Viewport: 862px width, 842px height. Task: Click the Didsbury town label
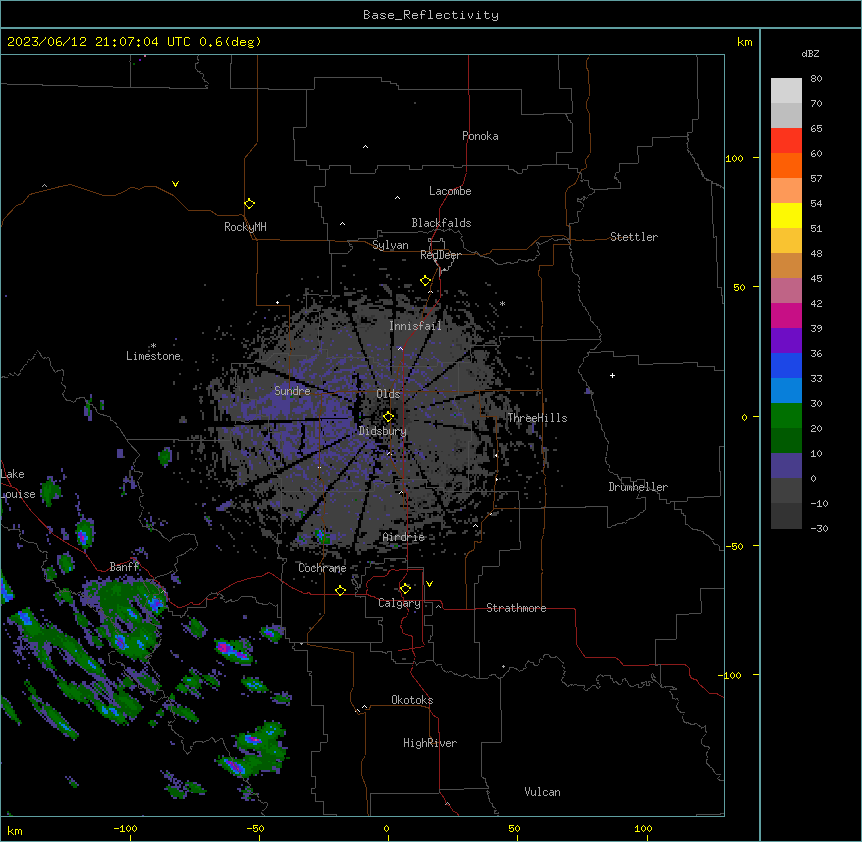[383, 431]
